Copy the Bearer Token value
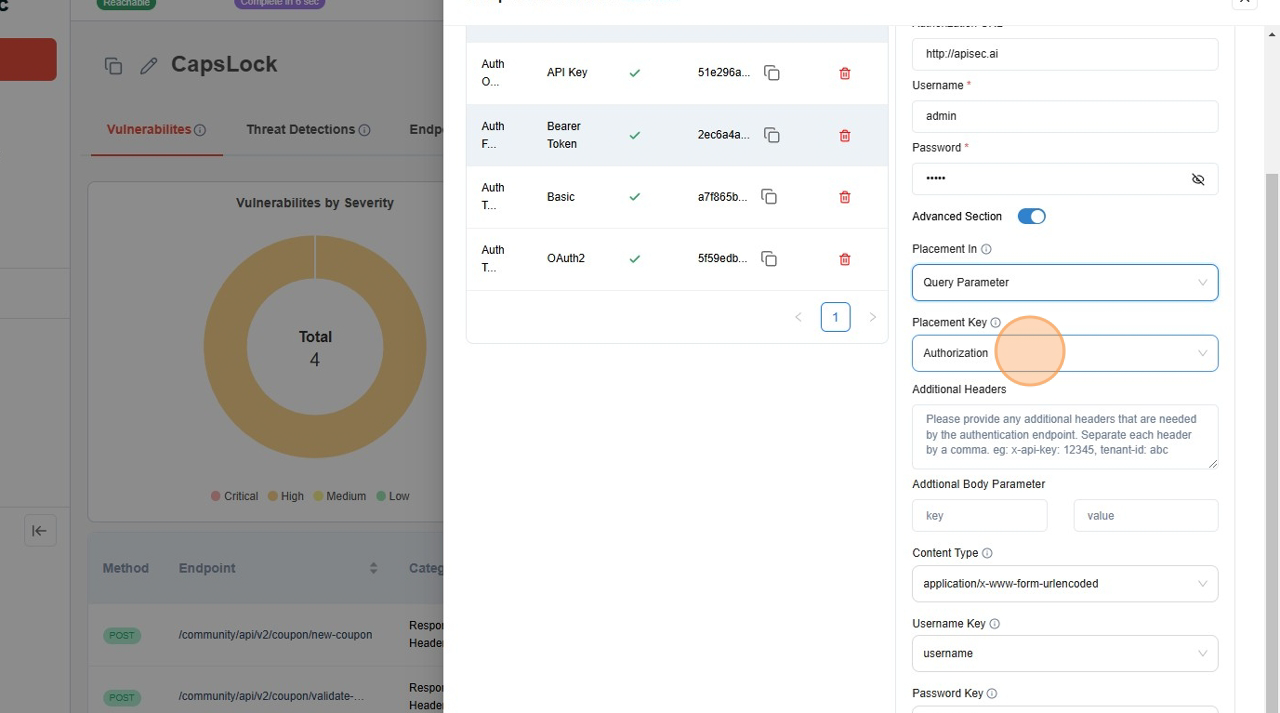 pos(771,135)
